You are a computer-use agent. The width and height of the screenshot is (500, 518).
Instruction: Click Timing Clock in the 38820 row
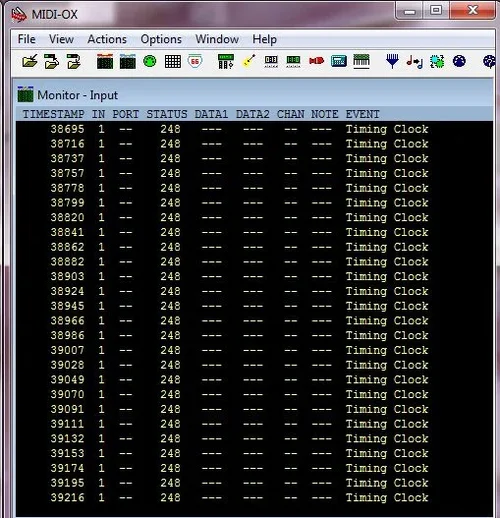click(x=387, y=218)
